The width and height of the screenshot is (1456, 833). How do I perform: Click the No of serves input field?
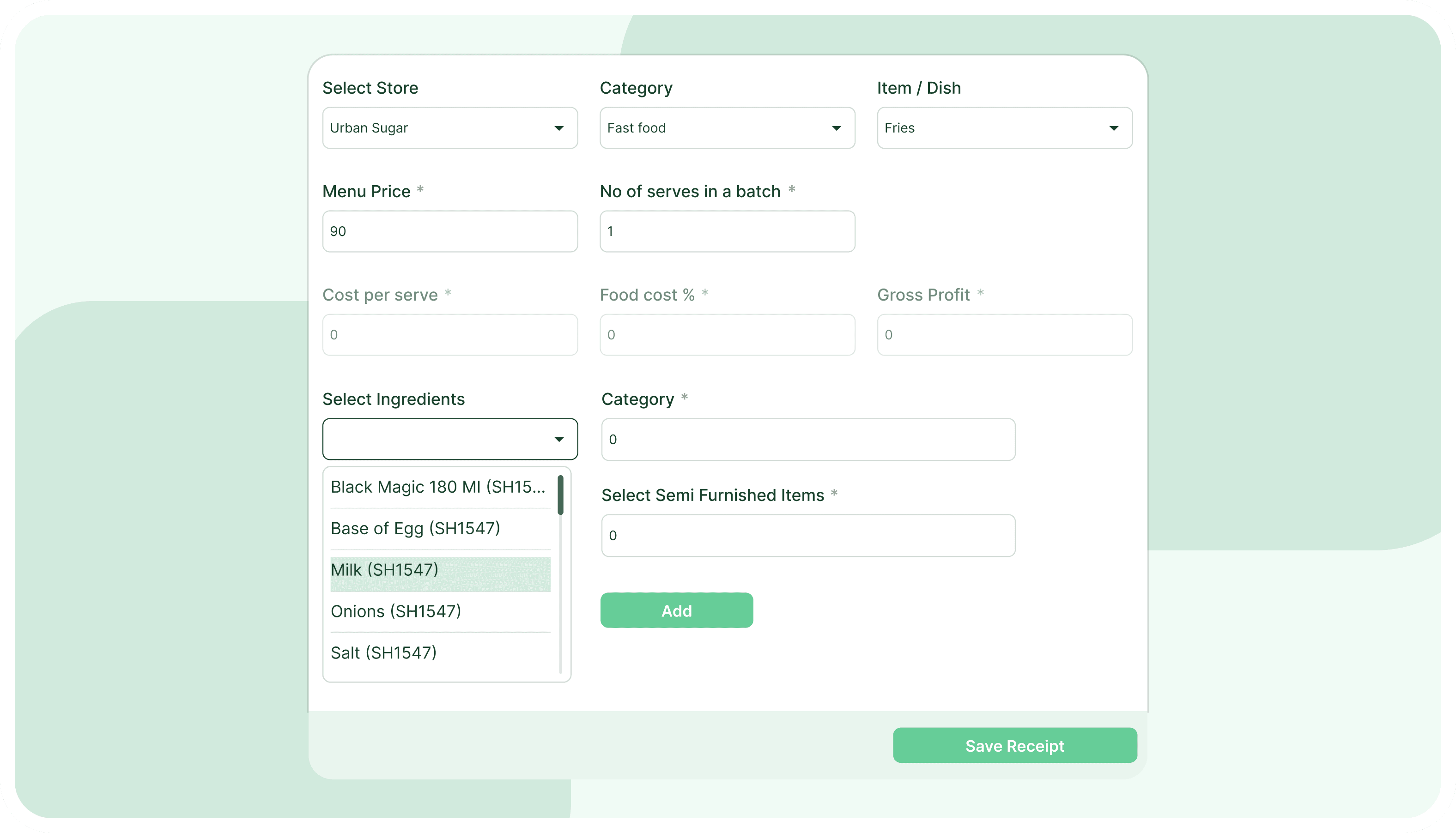(727, 231)
